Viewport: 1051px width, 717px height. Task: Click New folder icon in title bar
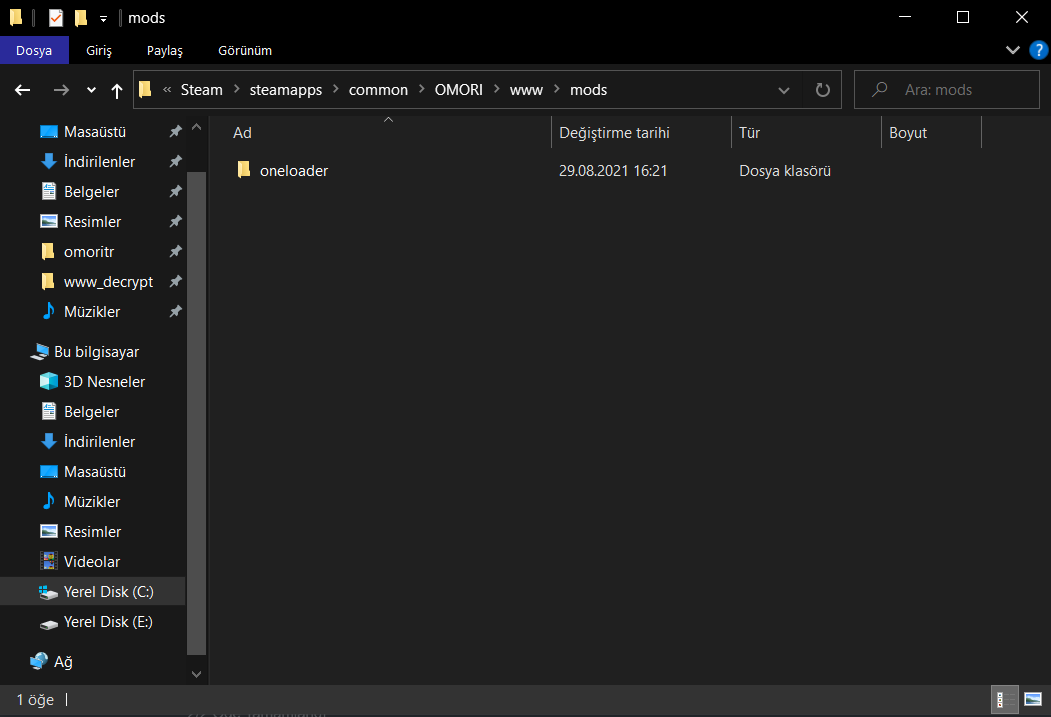80,17
